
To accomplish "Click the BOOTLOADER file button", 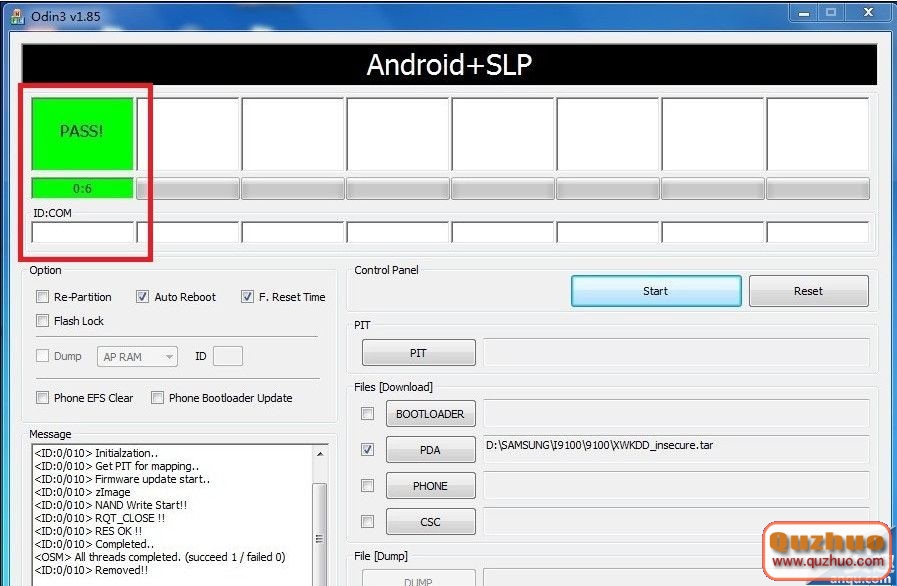I will tap(431, 414).
